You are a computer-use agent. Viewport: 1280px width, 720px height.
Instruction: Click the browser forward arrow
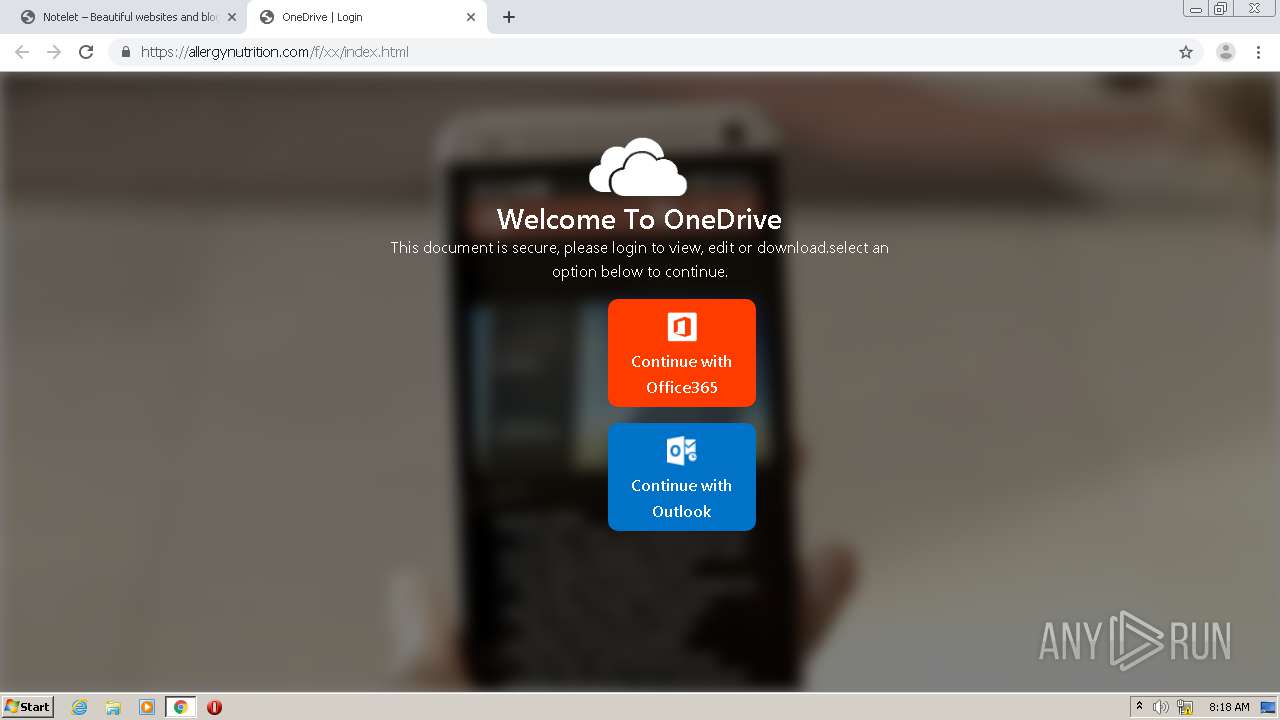54,52
